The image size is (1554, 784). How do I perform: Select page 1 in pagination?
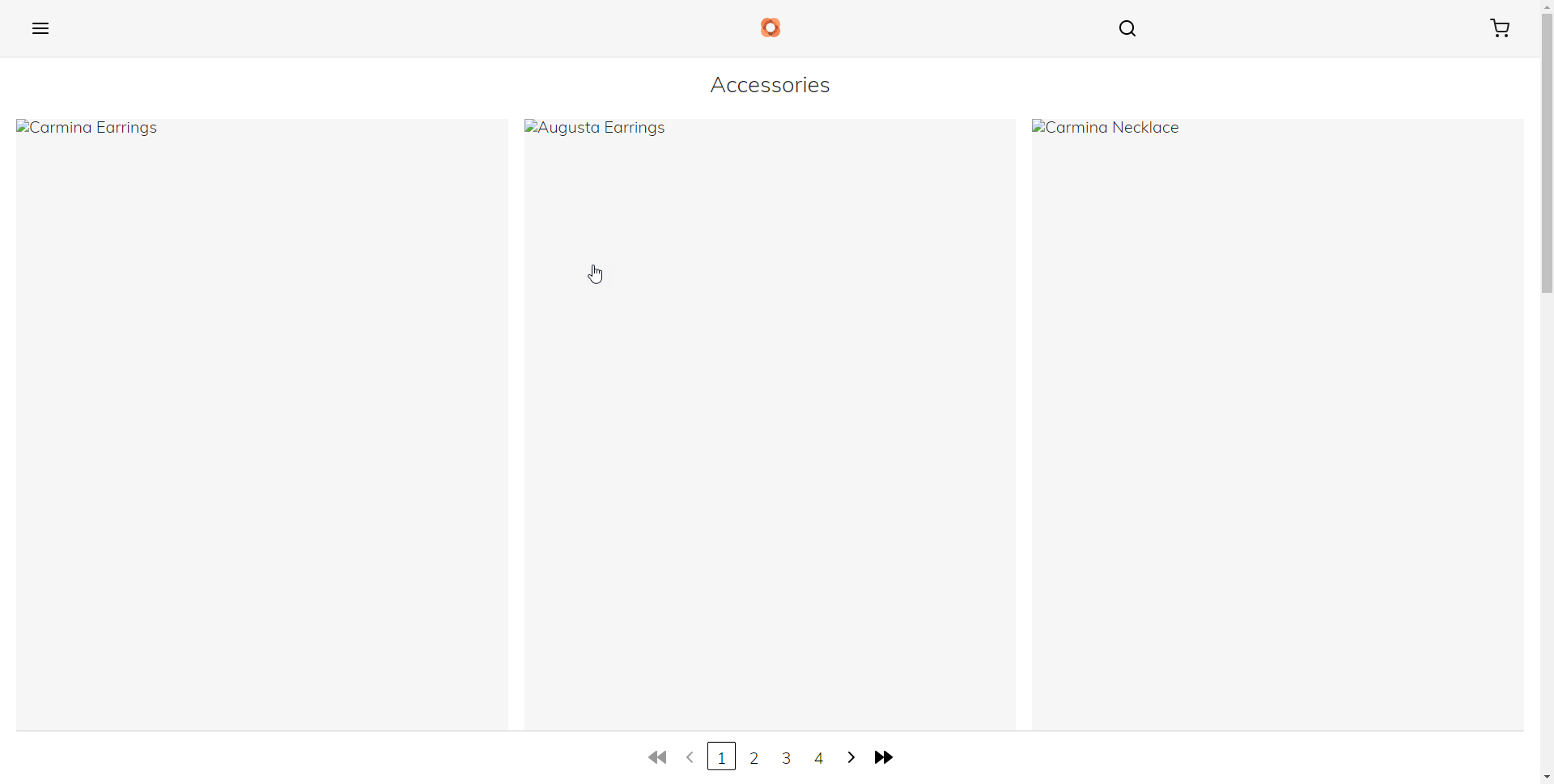(722, 757)
